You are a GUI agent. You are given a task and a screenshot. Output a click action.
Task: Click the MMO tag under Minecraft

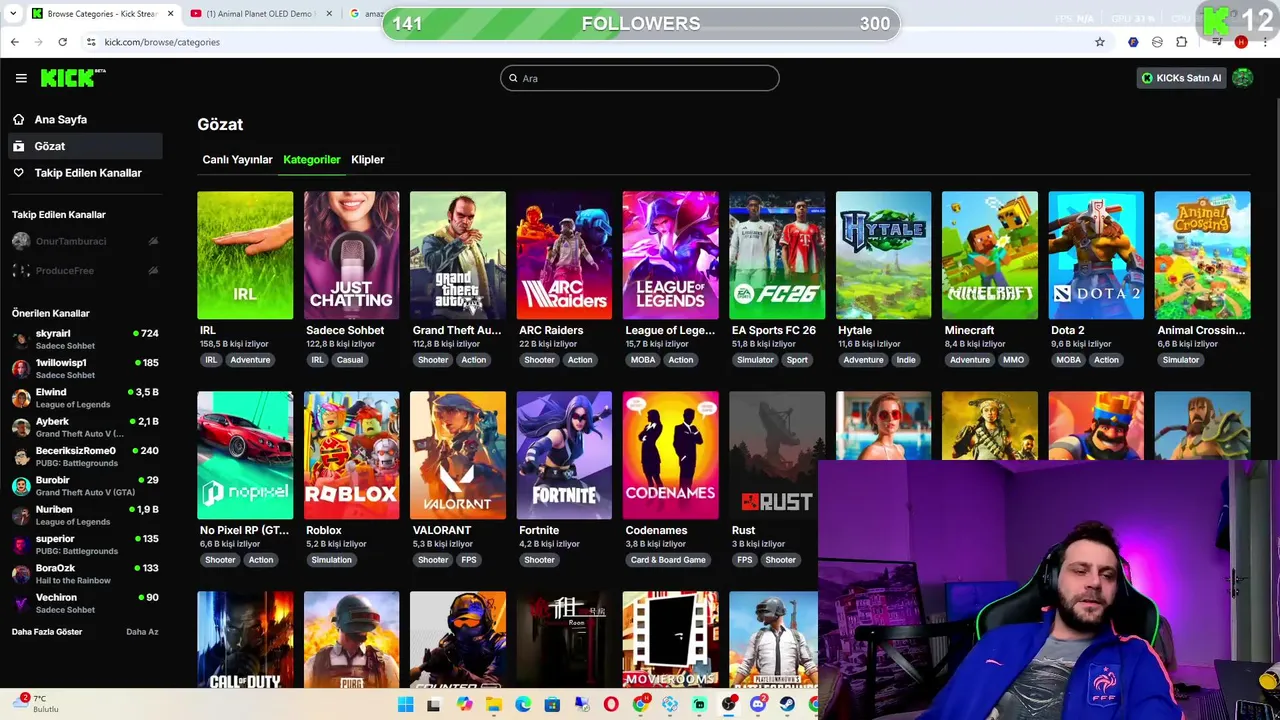click(x=1013, y=360)
